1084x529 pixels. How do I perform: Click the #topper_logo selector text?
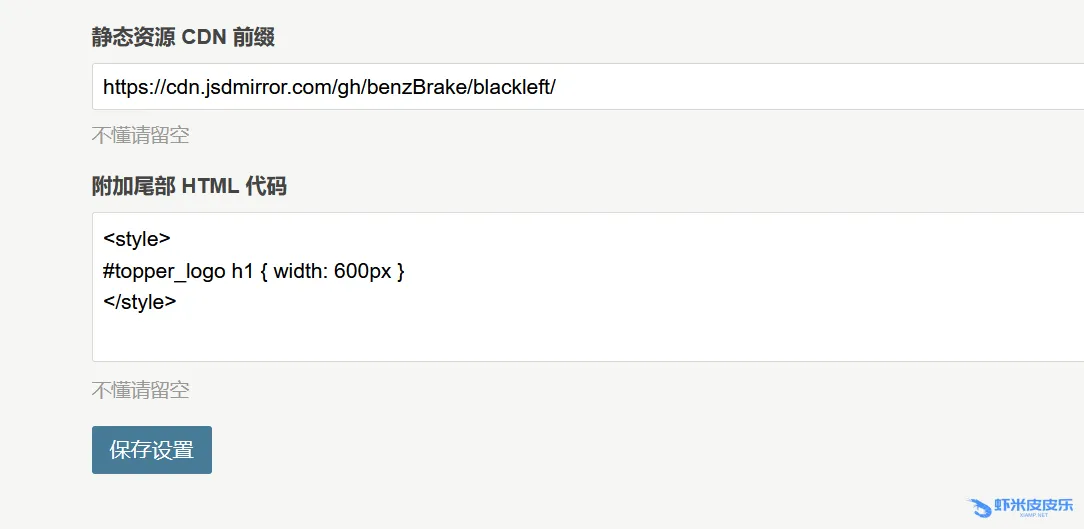[x=164, y=271]
